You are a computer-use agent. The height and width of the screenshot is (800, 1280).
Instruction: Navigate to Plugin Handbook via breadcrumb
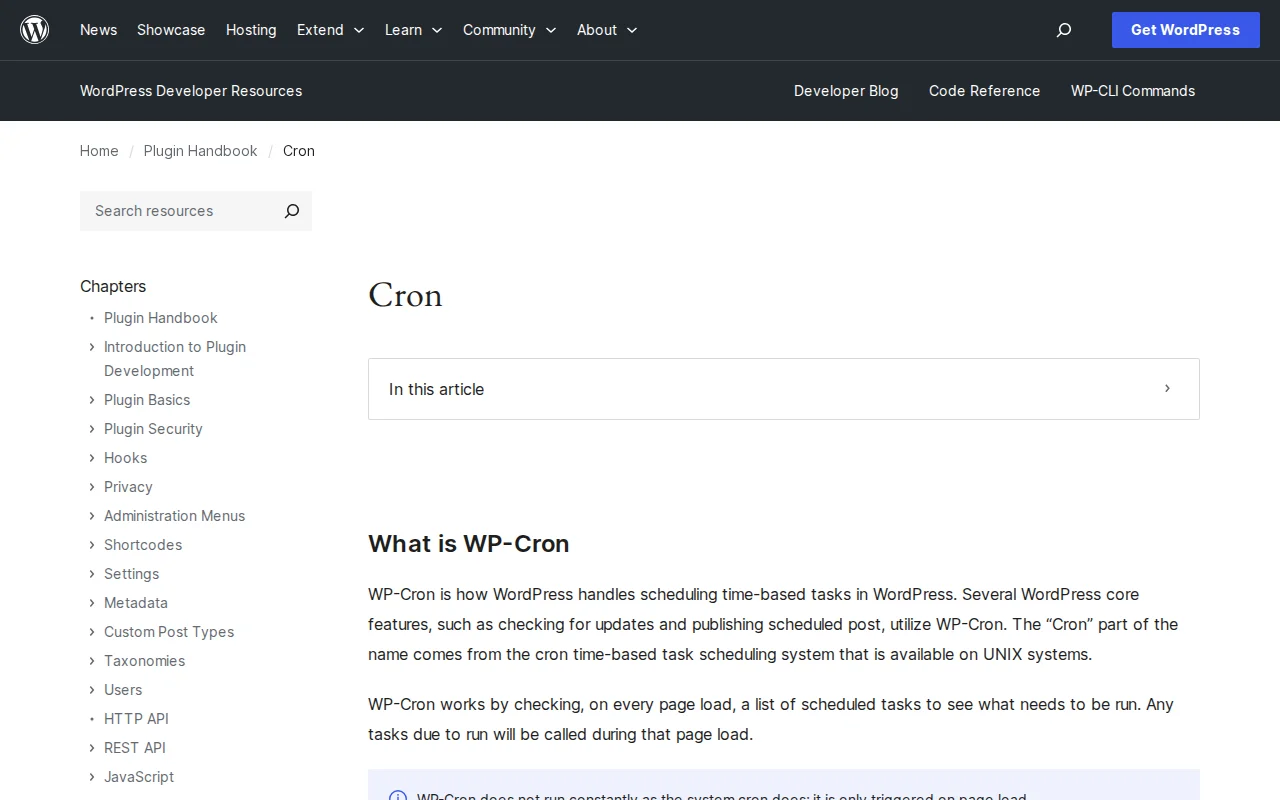coord(200,151)
